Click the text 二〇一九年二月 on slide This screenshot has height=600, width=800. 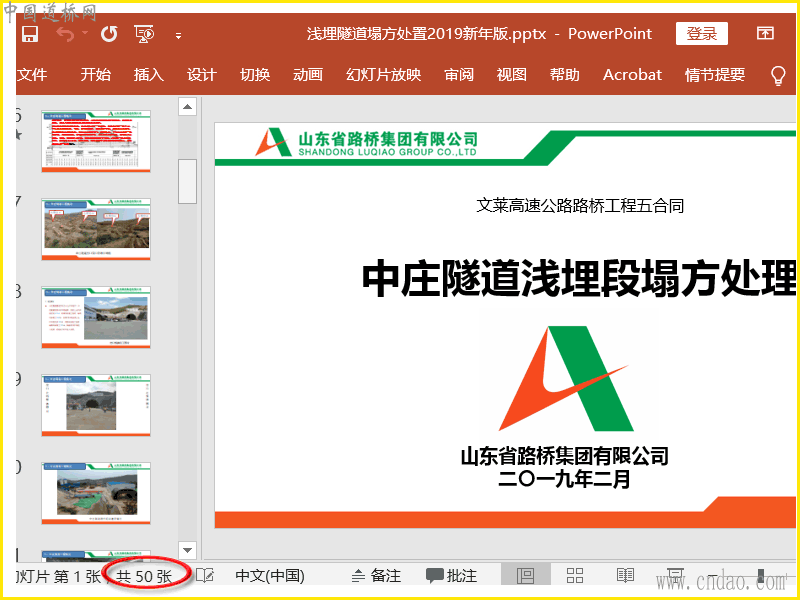point(564,479)
